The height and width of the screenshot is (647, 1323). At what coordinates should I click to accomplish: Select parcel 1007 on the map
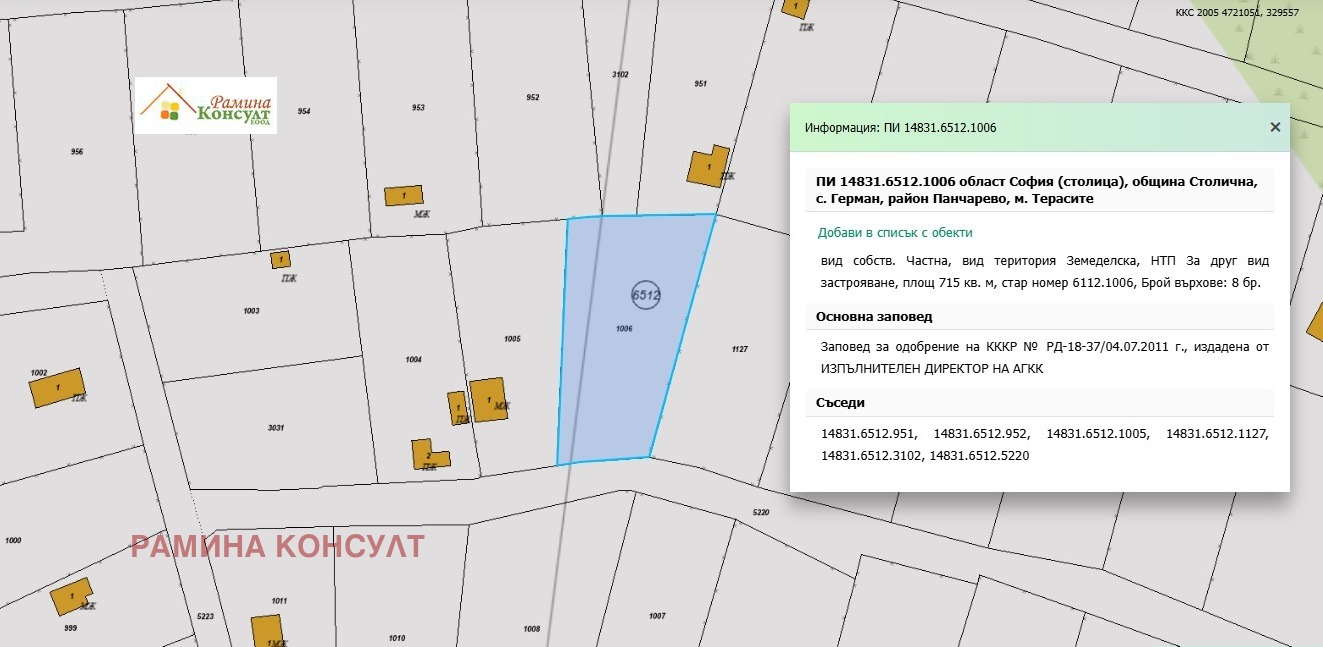657,616
